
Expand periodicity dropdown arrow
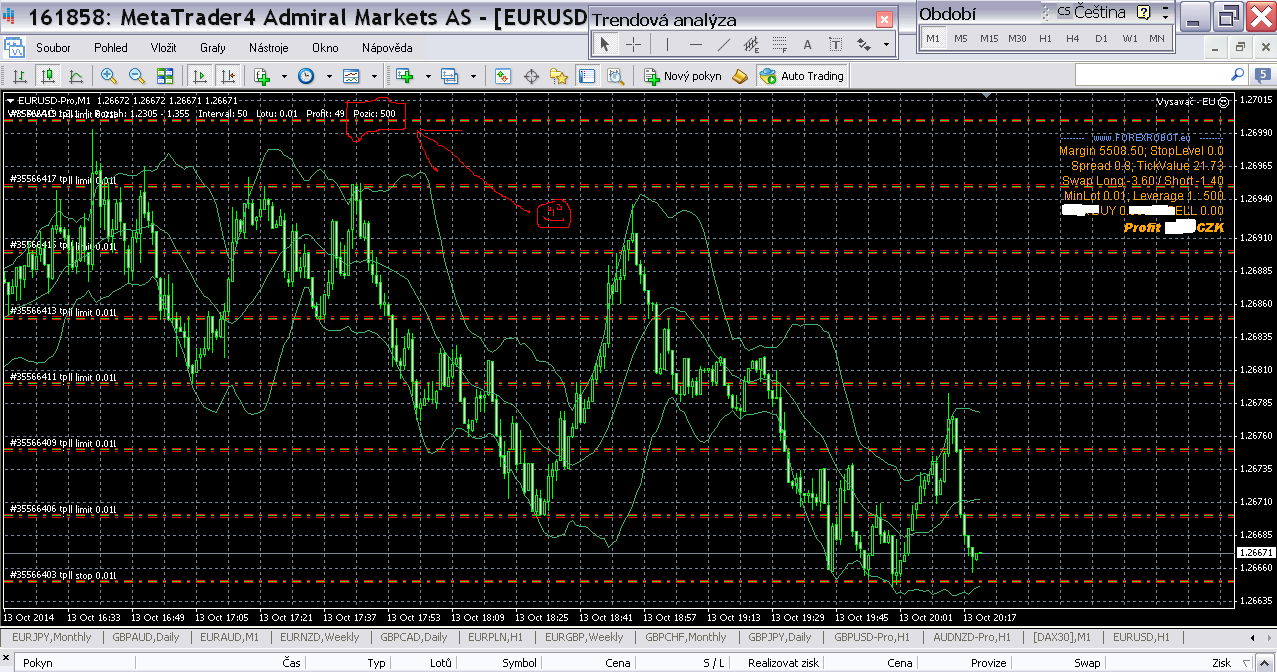click(329, 76)
